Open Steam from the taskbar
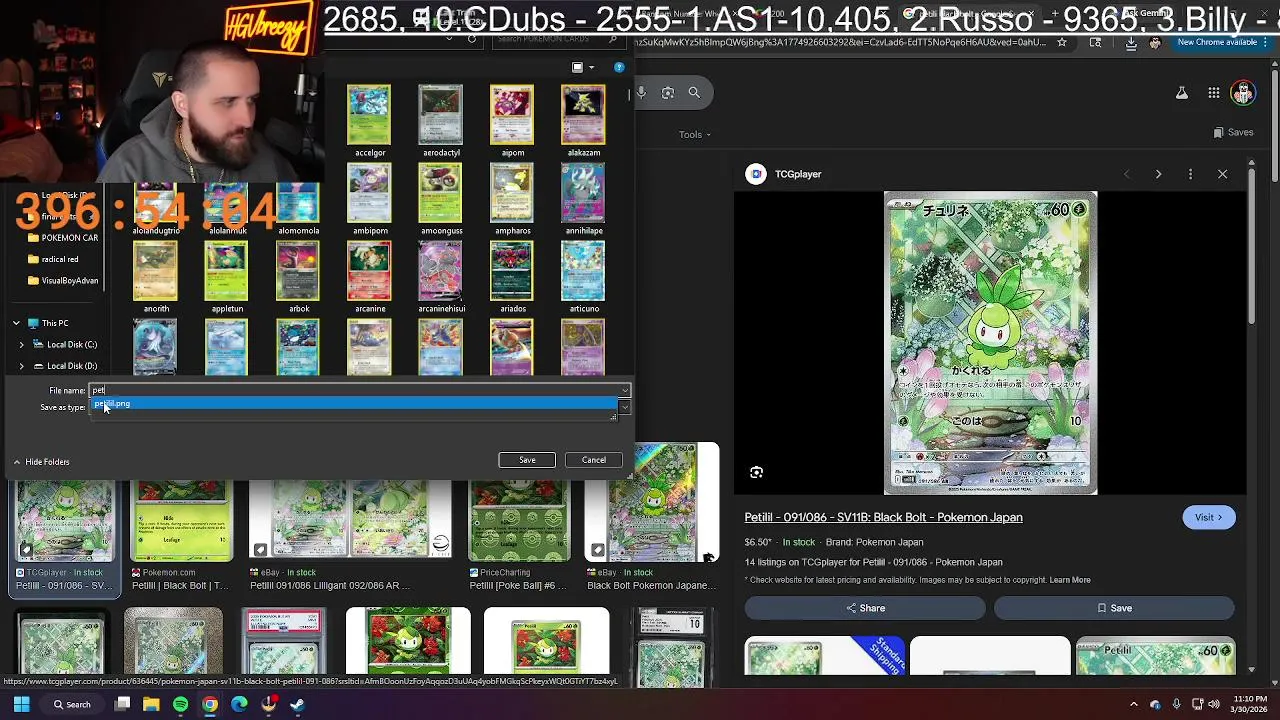This screenshot has height=720, width=1280. (297, 704)
